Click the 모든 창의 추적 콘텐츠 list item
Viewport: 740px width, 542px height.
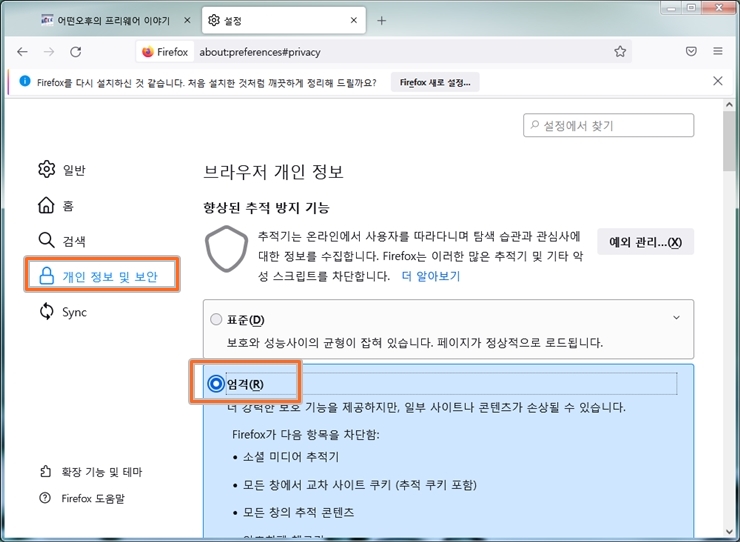point(298,512)
